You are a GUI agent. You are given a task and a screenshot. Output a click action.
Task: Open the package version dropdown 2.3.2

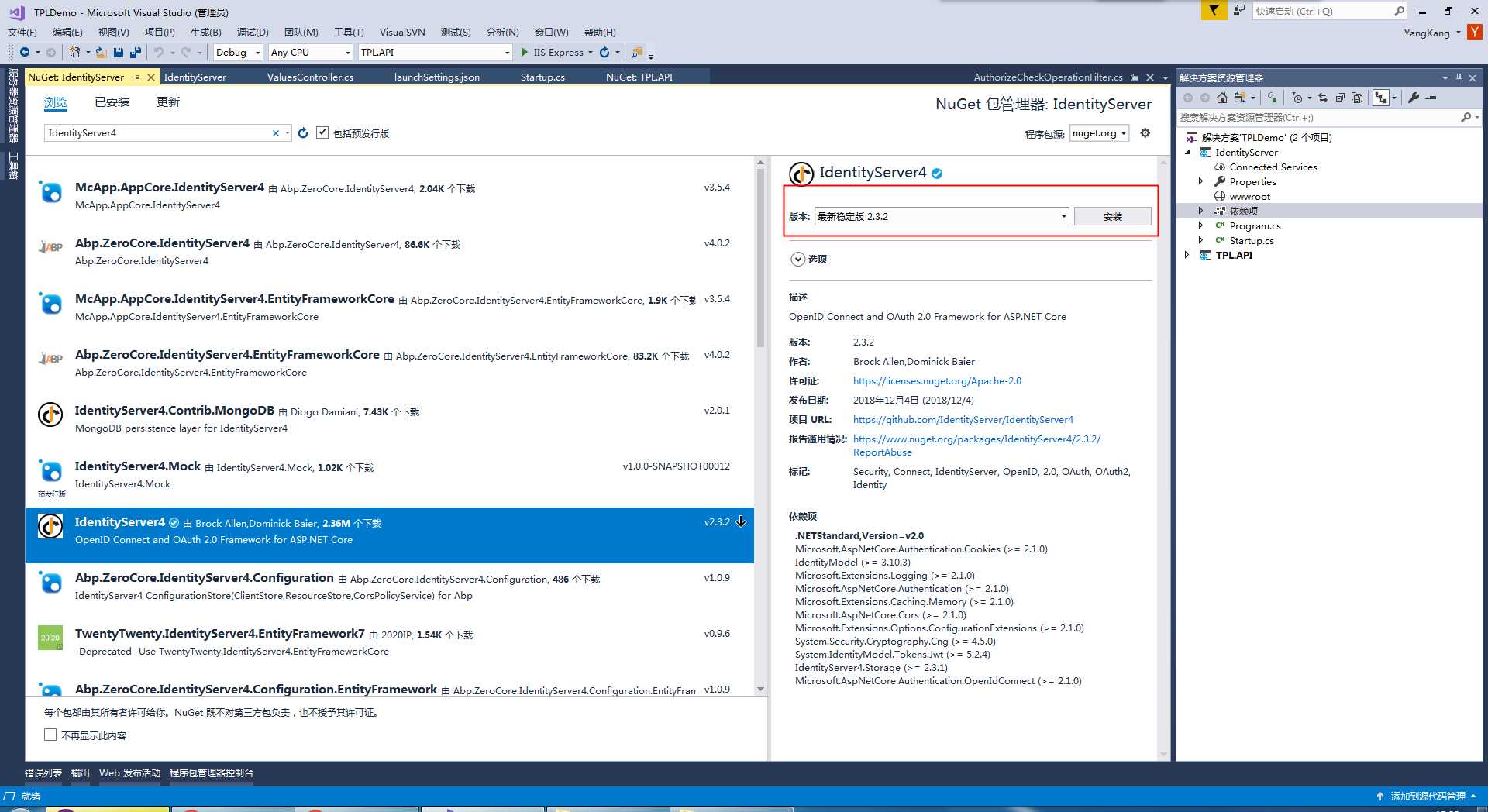[x=942, y=216]
